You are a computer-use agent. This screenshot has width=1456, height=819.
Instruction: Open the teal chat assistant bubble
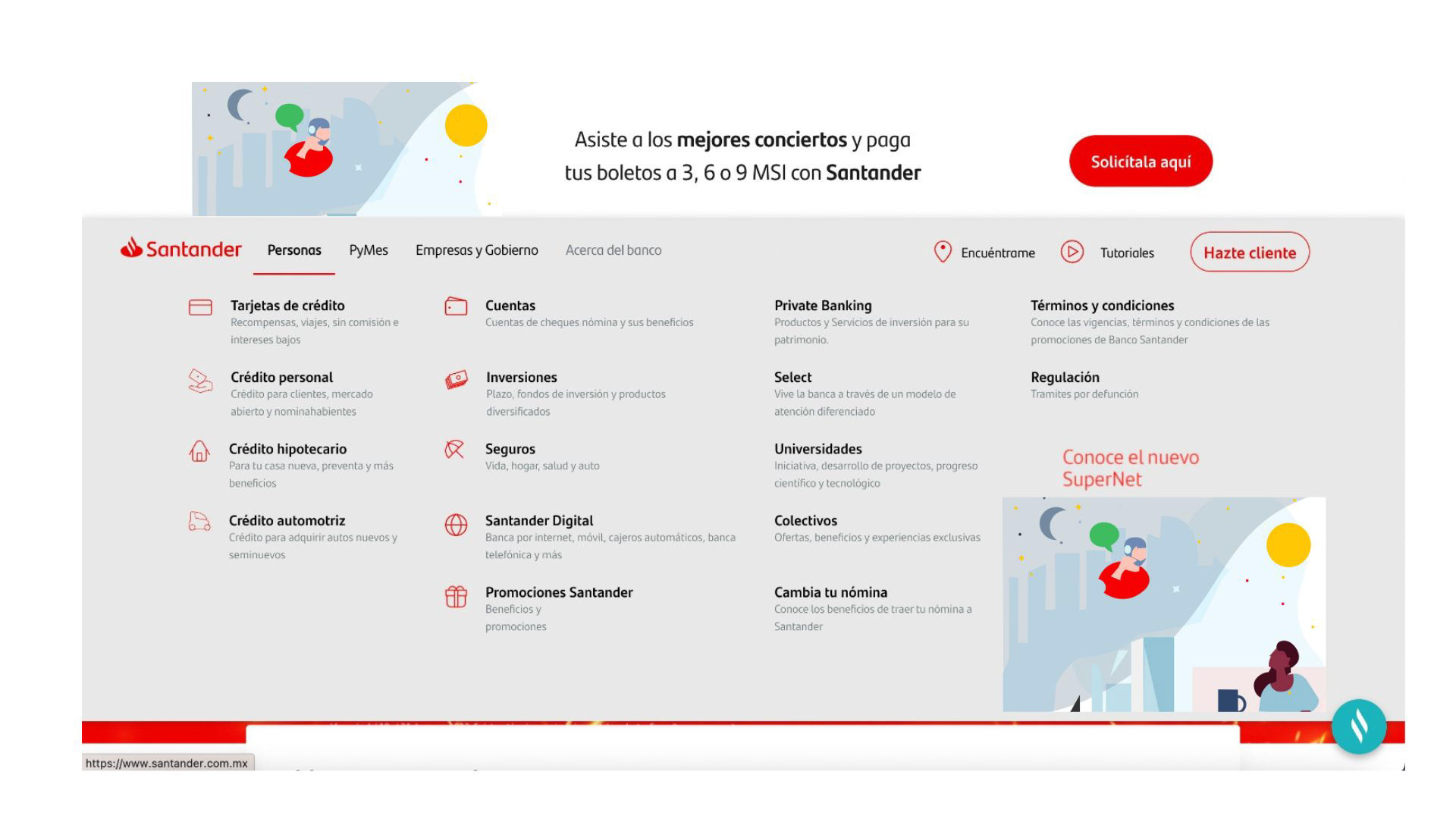tap(1359, 726)
